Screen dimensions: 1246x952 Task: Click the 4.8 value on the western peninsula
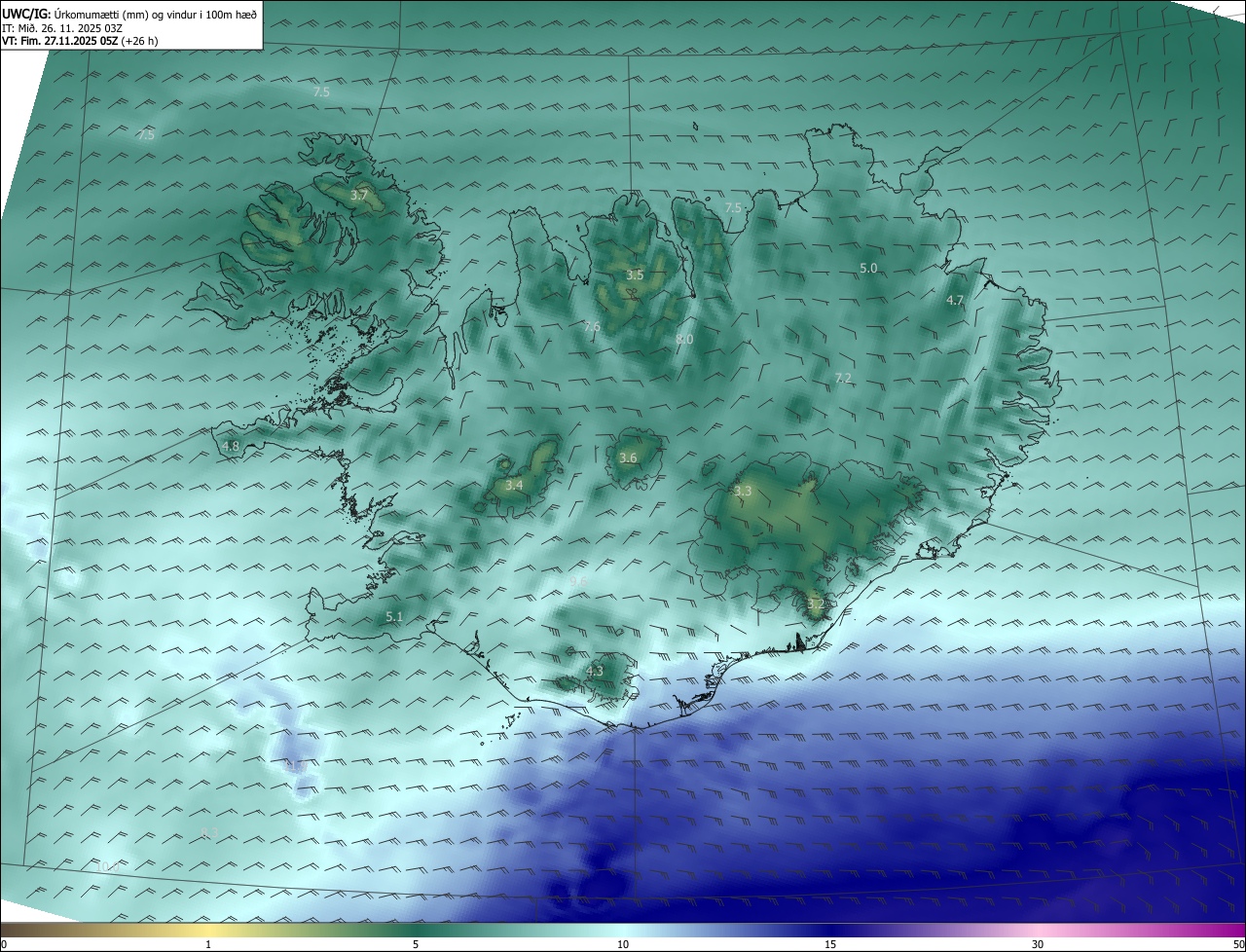coord(231,447)
